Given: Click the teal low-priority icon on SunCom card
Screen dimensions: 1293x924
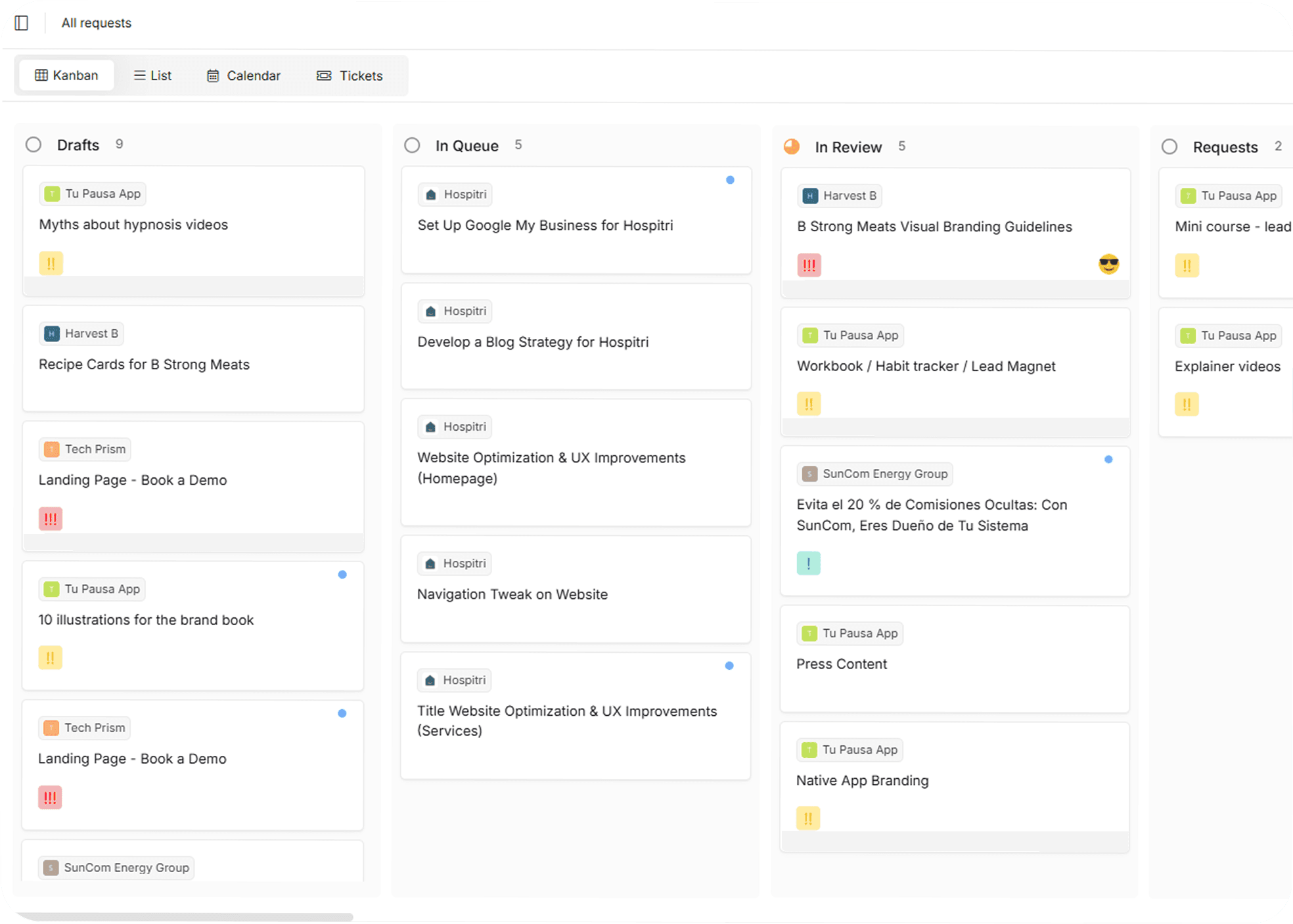Looking at the screenshot, I should 808,563.
